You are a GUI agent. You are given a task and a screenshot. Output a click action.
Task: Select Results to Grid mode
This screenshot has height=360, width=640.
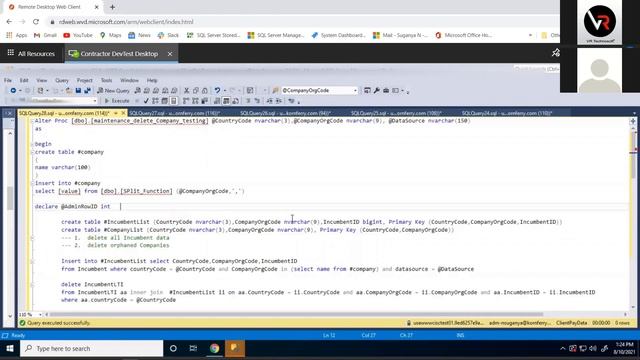(x=226, y=101)
